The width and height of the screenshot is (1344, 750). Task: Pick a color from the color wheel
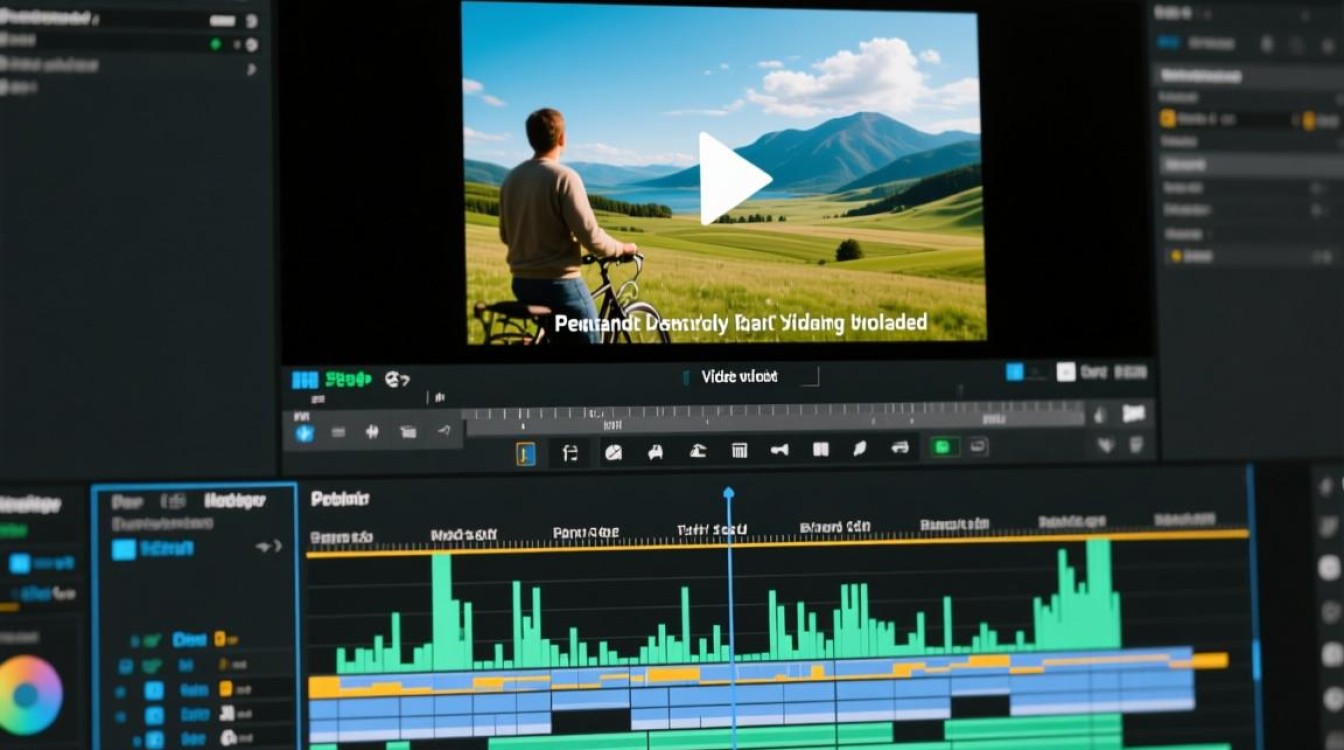pos(30,694)
